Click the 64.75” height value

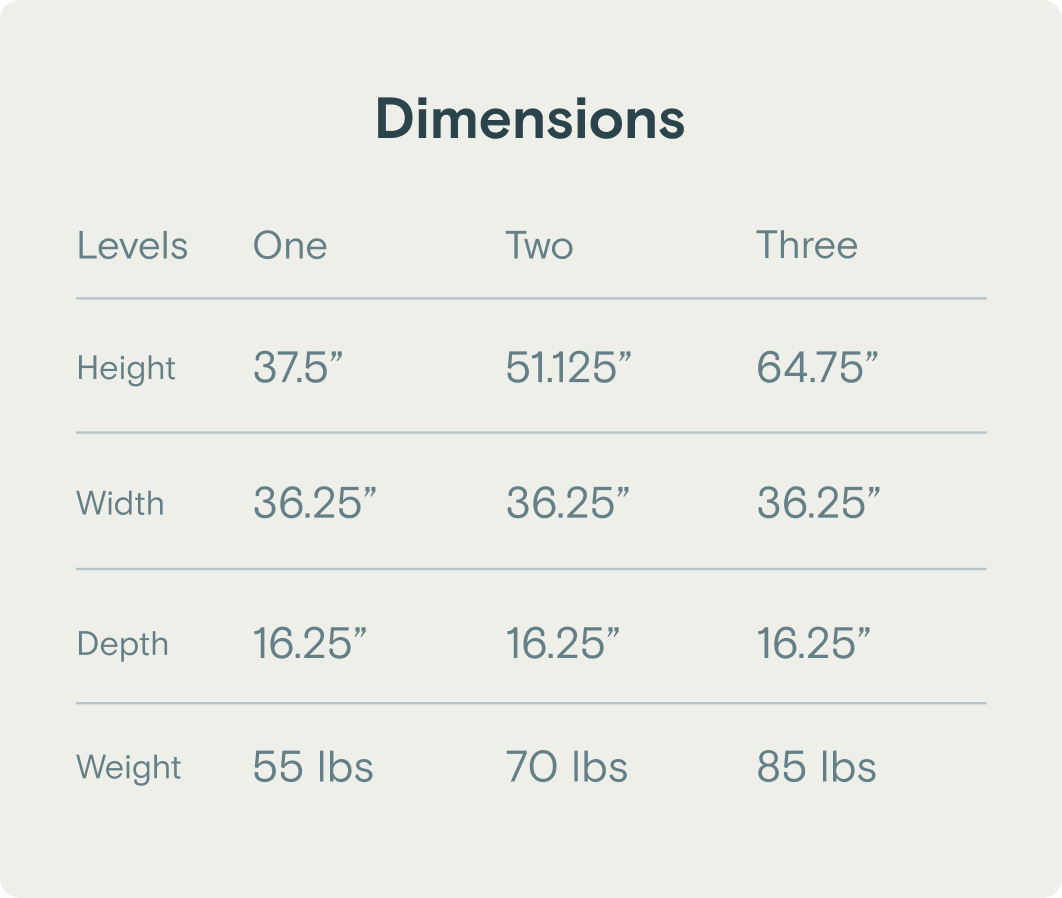point(817,368)
